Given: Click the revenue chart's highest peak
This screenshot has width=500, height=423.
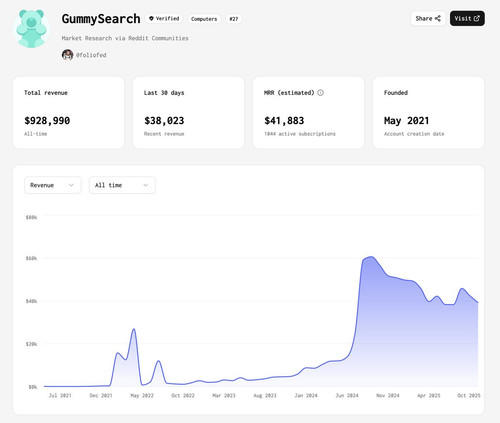Looking at the screenshot, I should click(371, 257).
